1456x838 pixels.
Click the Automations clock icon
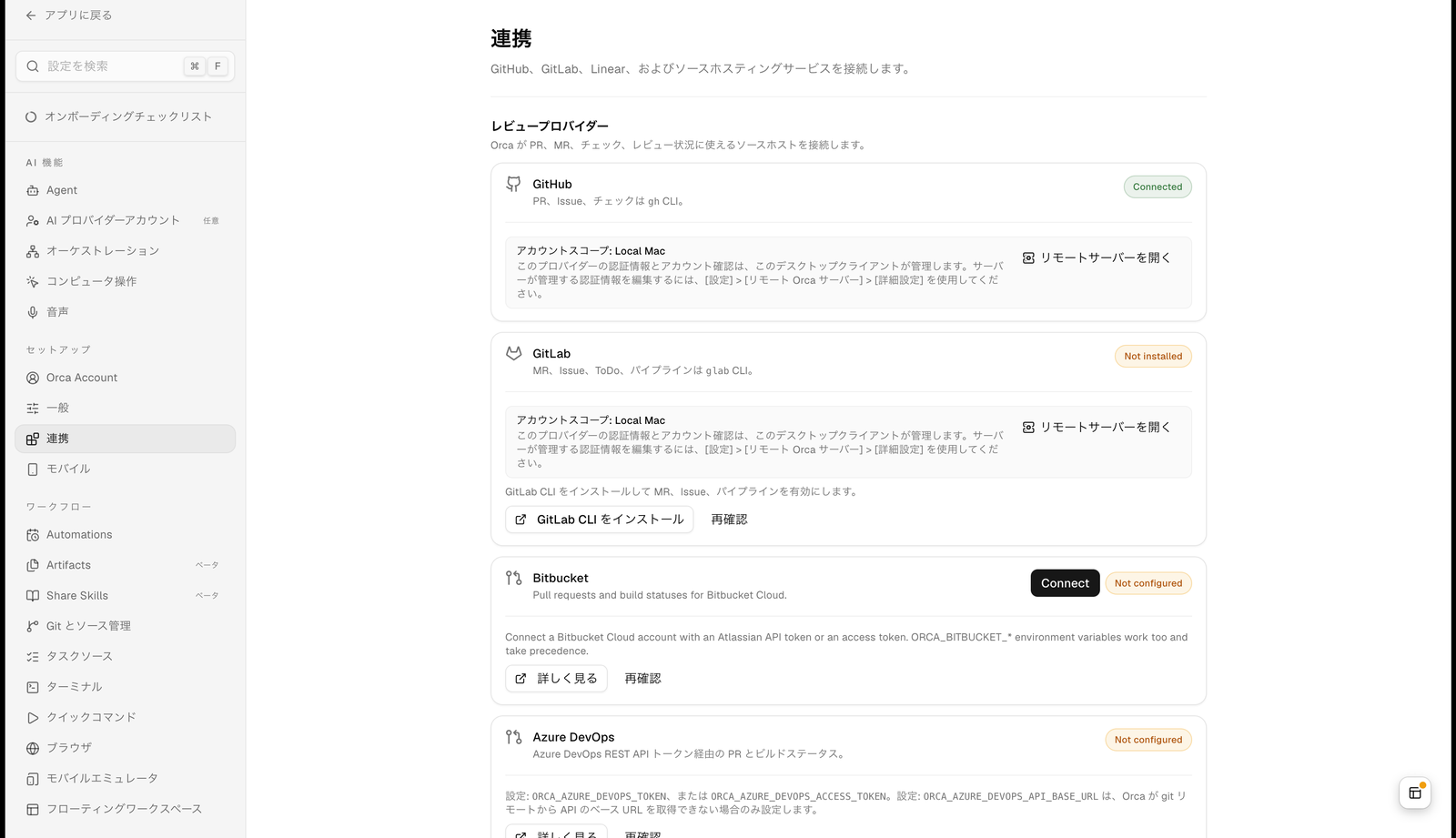33,535
